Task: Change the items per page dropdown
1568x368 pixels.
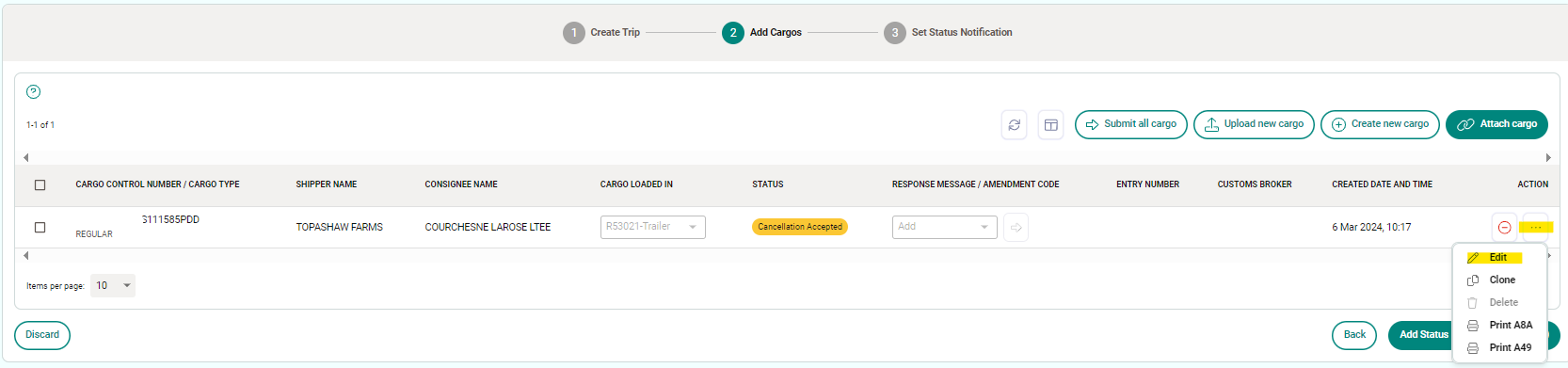Action: click(113, 285)
